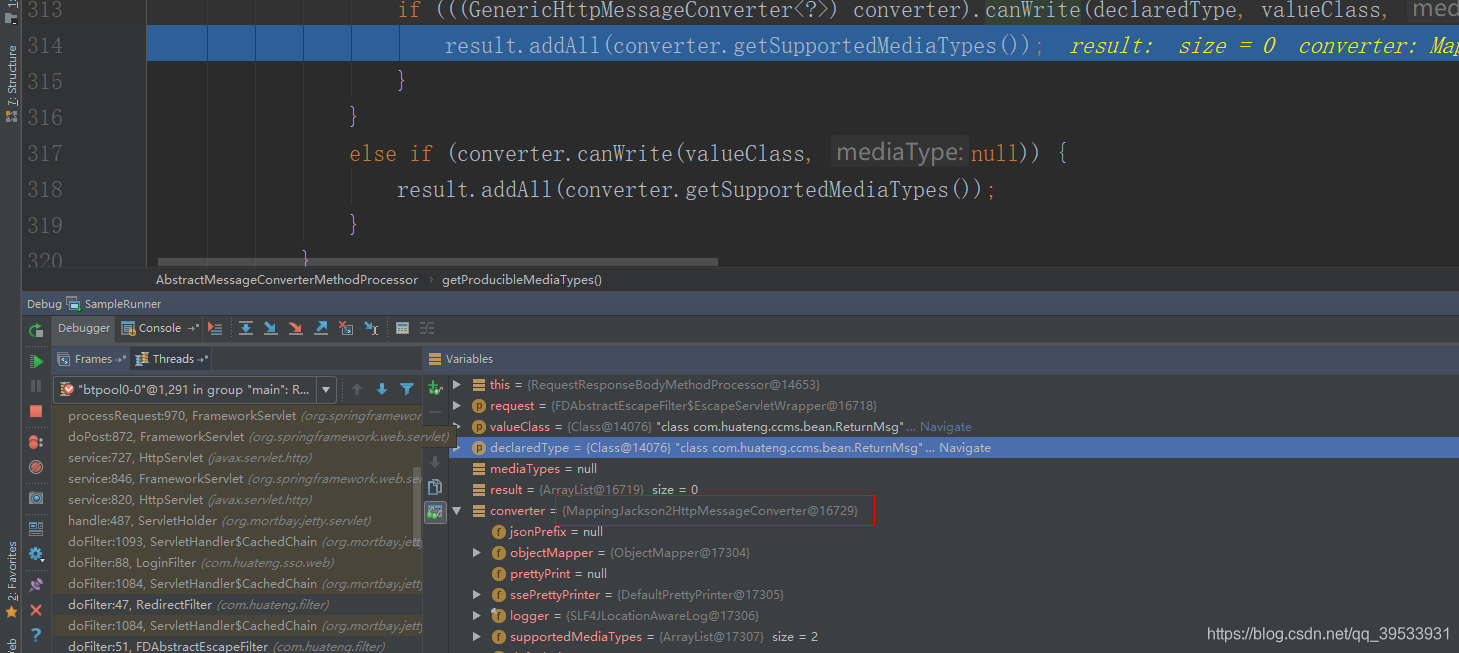Duplicate watch copy icon
Viewport: 1459px width, 653px height.
point(435,487)
